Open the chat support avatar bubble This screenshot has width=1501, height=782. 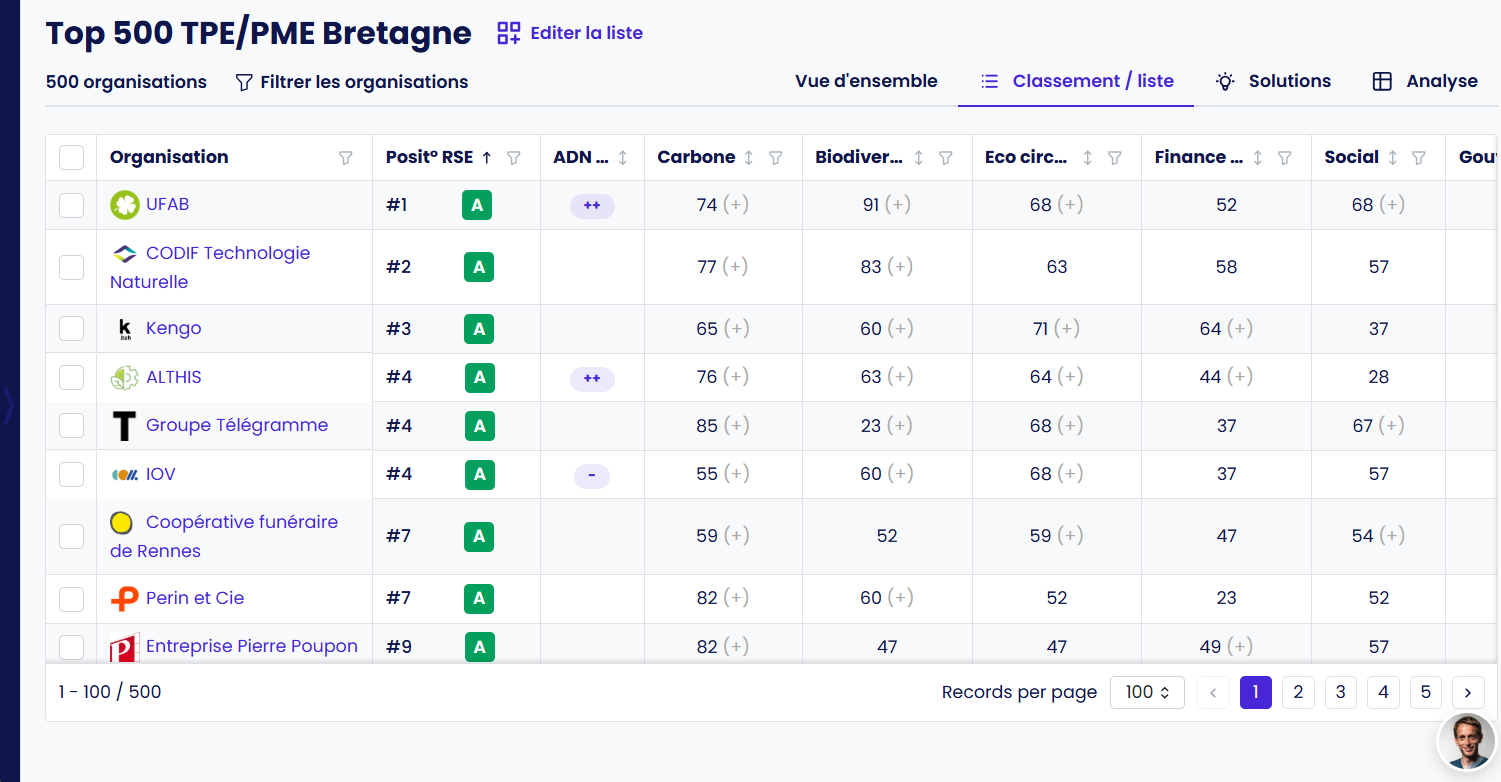pos(1465,742)
